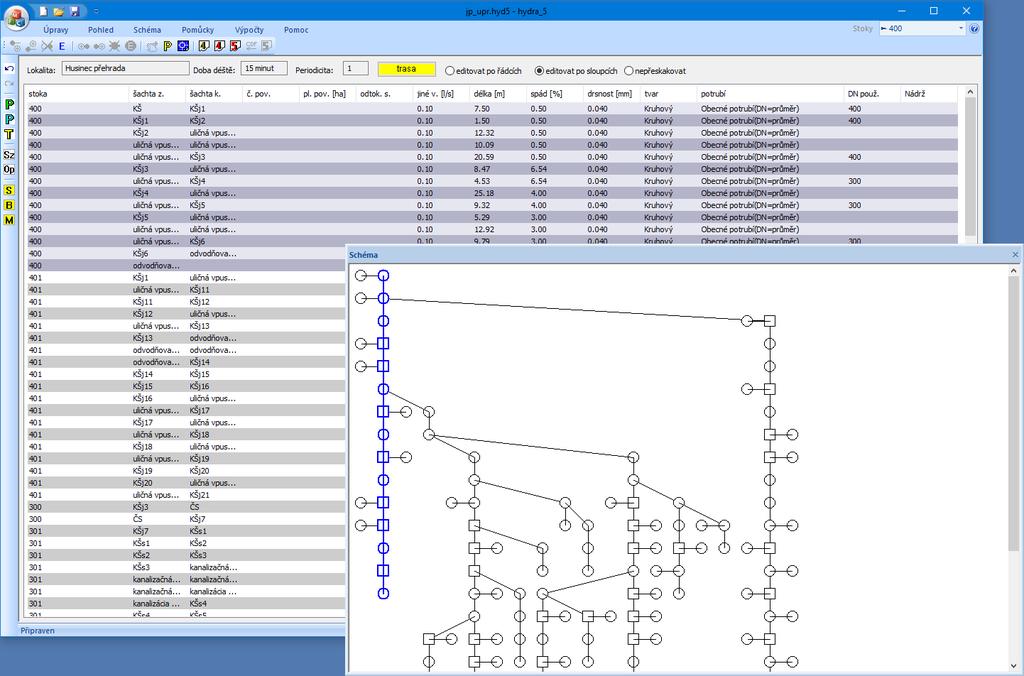Screen dimensions: 1024x676
Task: Save the project with floppy icon
Action: click(x=74, y=11)
